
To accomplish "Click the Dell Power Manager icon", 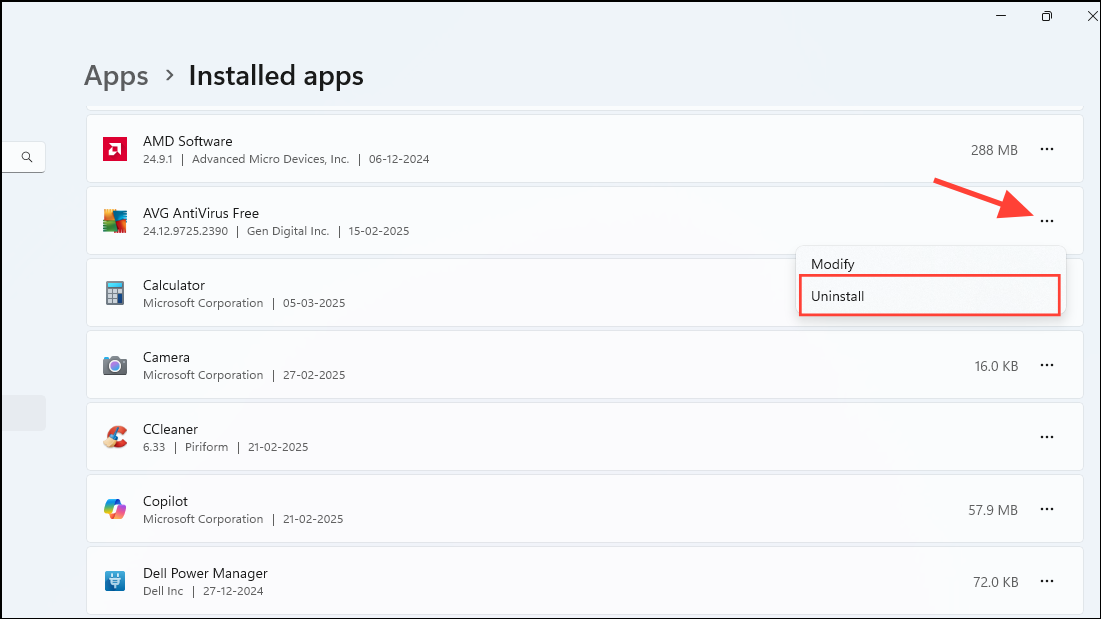I will pos(115,581).
